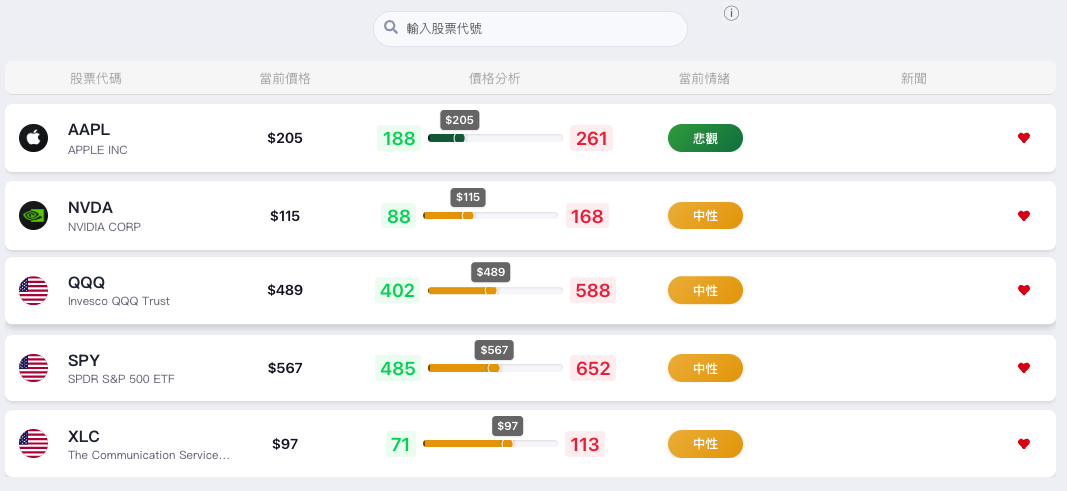Click the NVIDIA logo icon
1067x491 pixels.
(33, 216)
